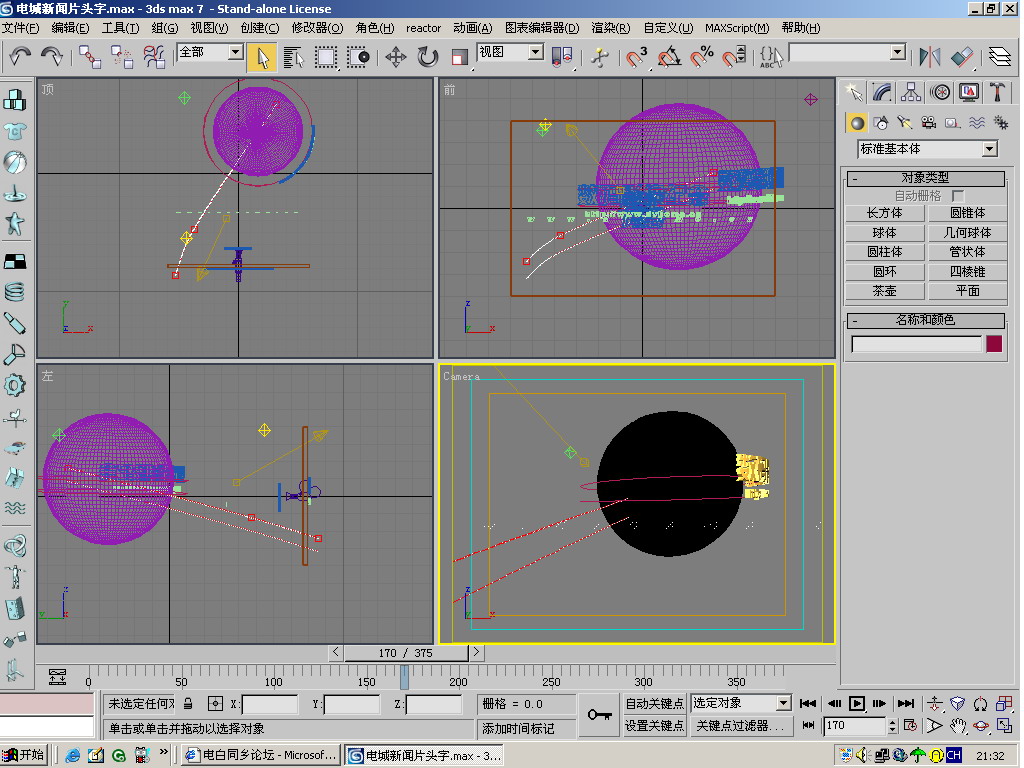Click the Undo arrow in the main toolbar
The height and width of the screenshot is (768, 1024).
pyautogui.click(x=20, y=56)
